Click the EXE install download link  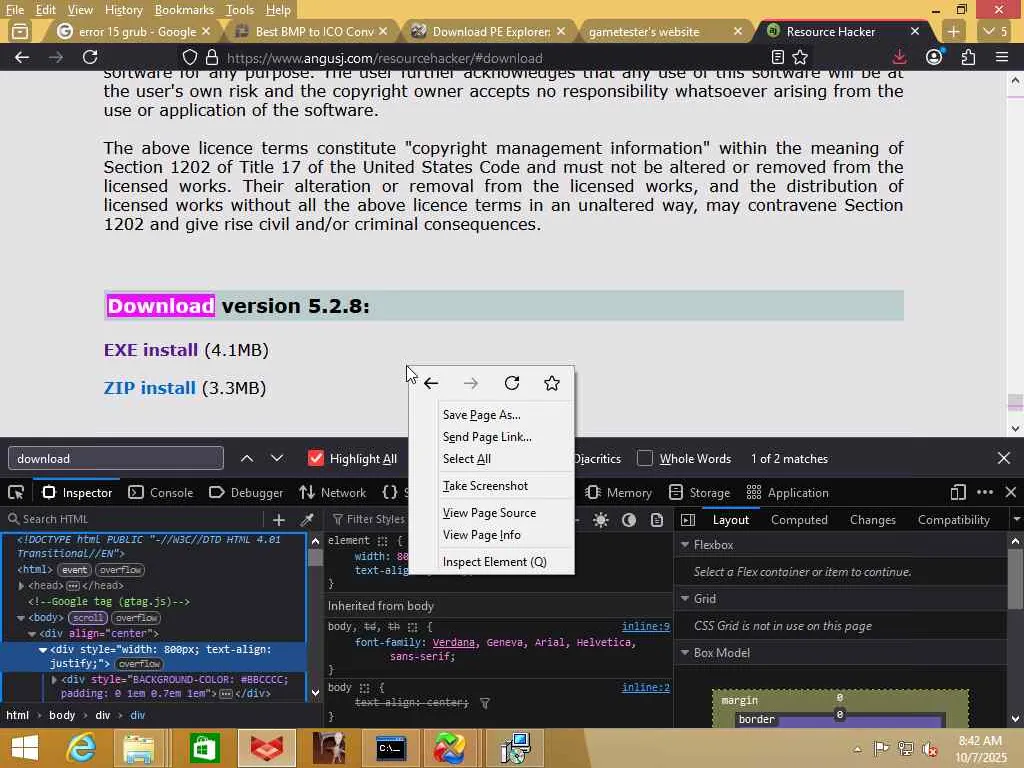tap(151, 350)
